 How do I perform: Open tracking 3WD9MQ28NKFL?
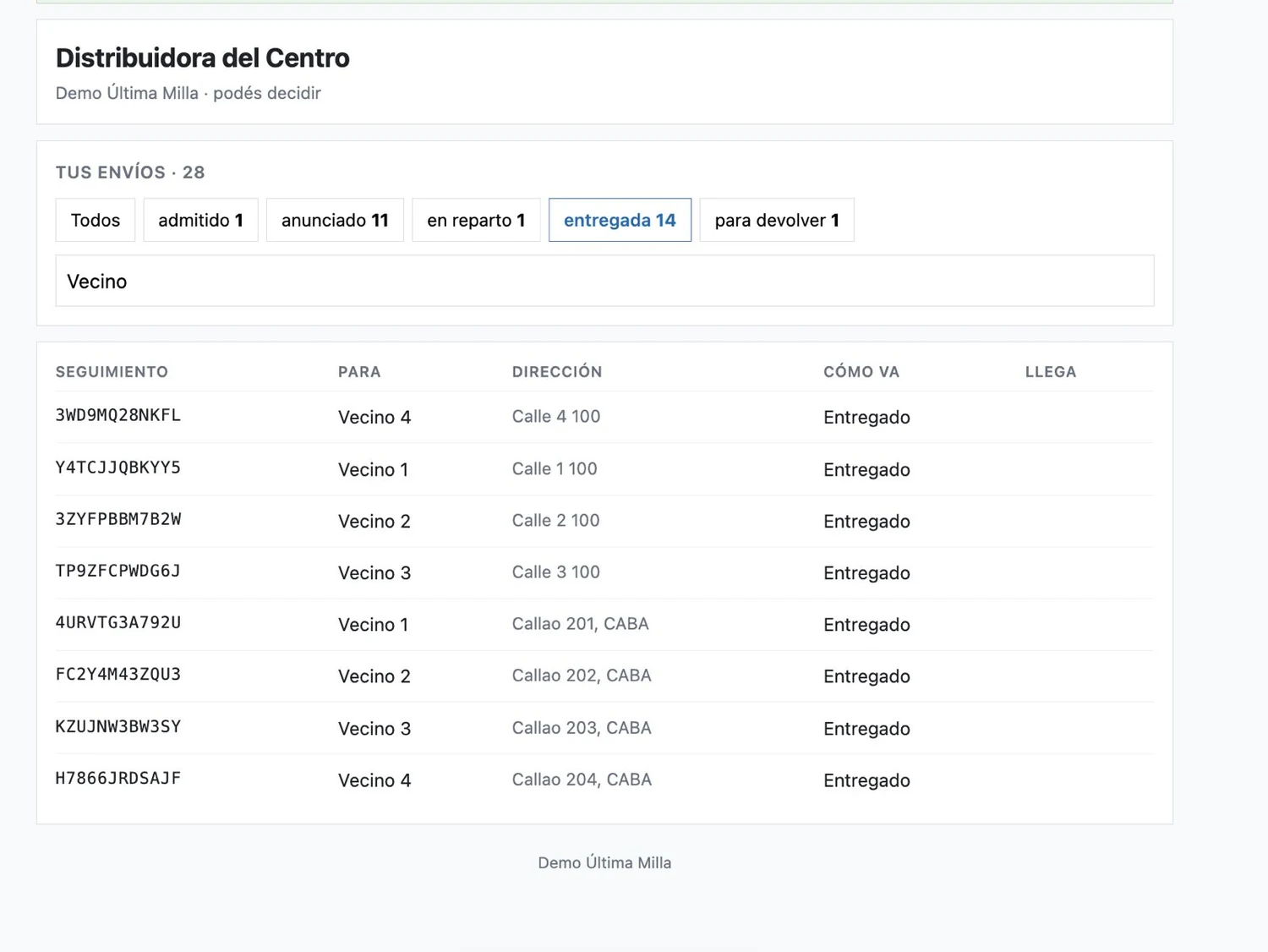[x=118, y=415]
